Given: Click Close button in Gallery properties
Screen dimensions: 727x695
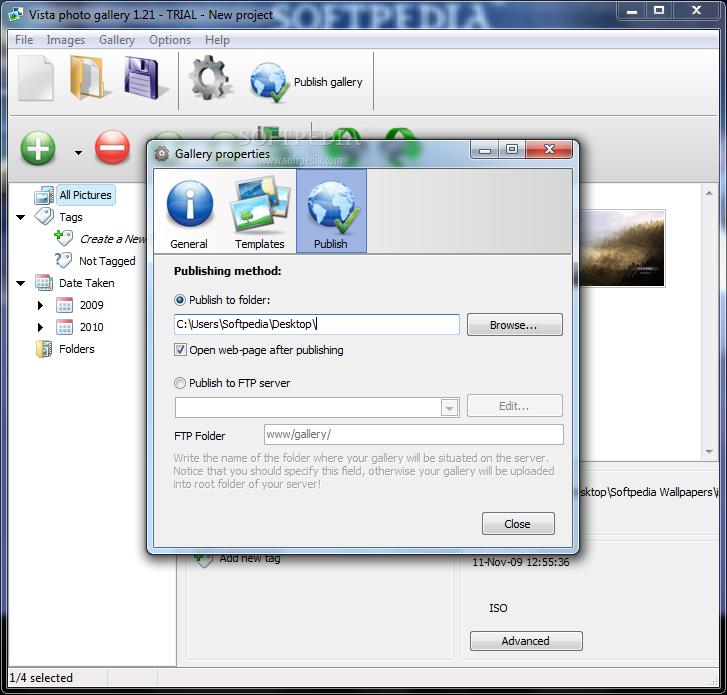Looking at the screenshot, I should pos(518,523).
